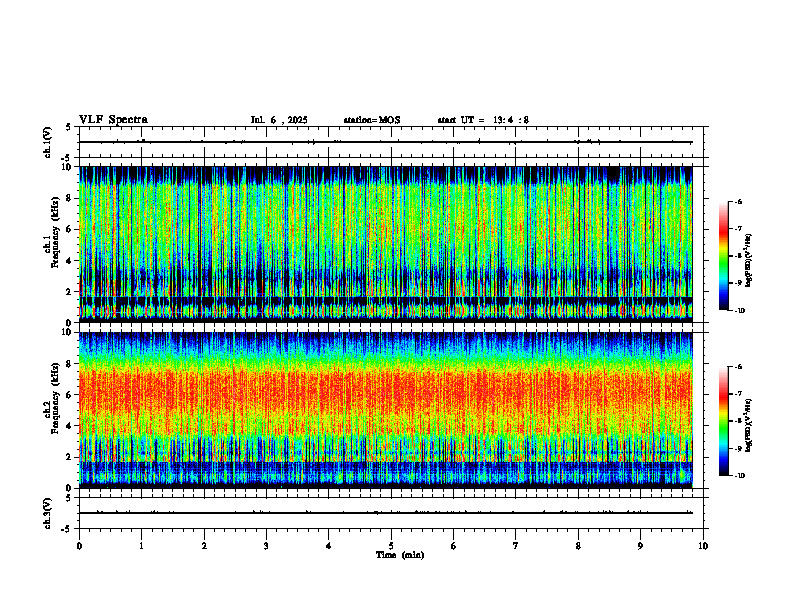Click the "7" tick on the Time axis
Viewport: 792px width, 612px height.
[516, 546]
